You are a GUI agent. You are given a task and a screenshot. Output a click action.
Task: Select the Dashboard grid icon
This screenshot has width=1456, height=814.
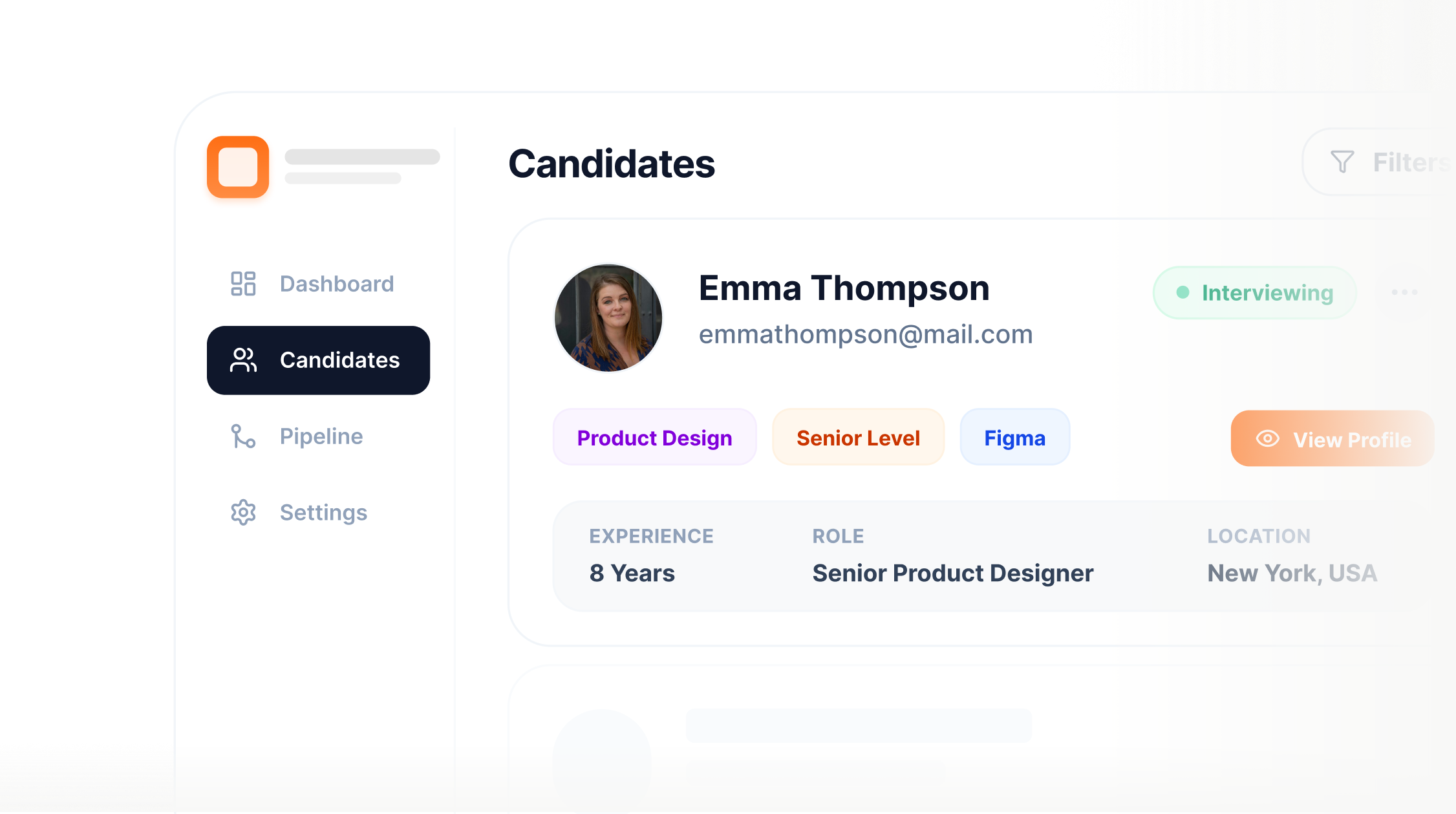[x=242, y=283]
